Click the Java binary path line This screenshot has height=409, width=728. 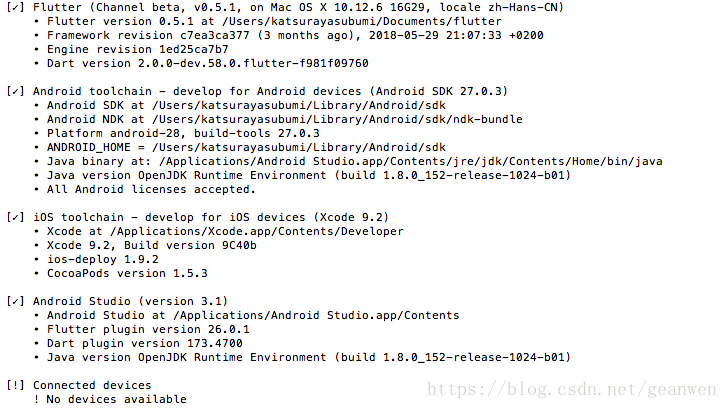pyautogui.click(x=355, y=161)
